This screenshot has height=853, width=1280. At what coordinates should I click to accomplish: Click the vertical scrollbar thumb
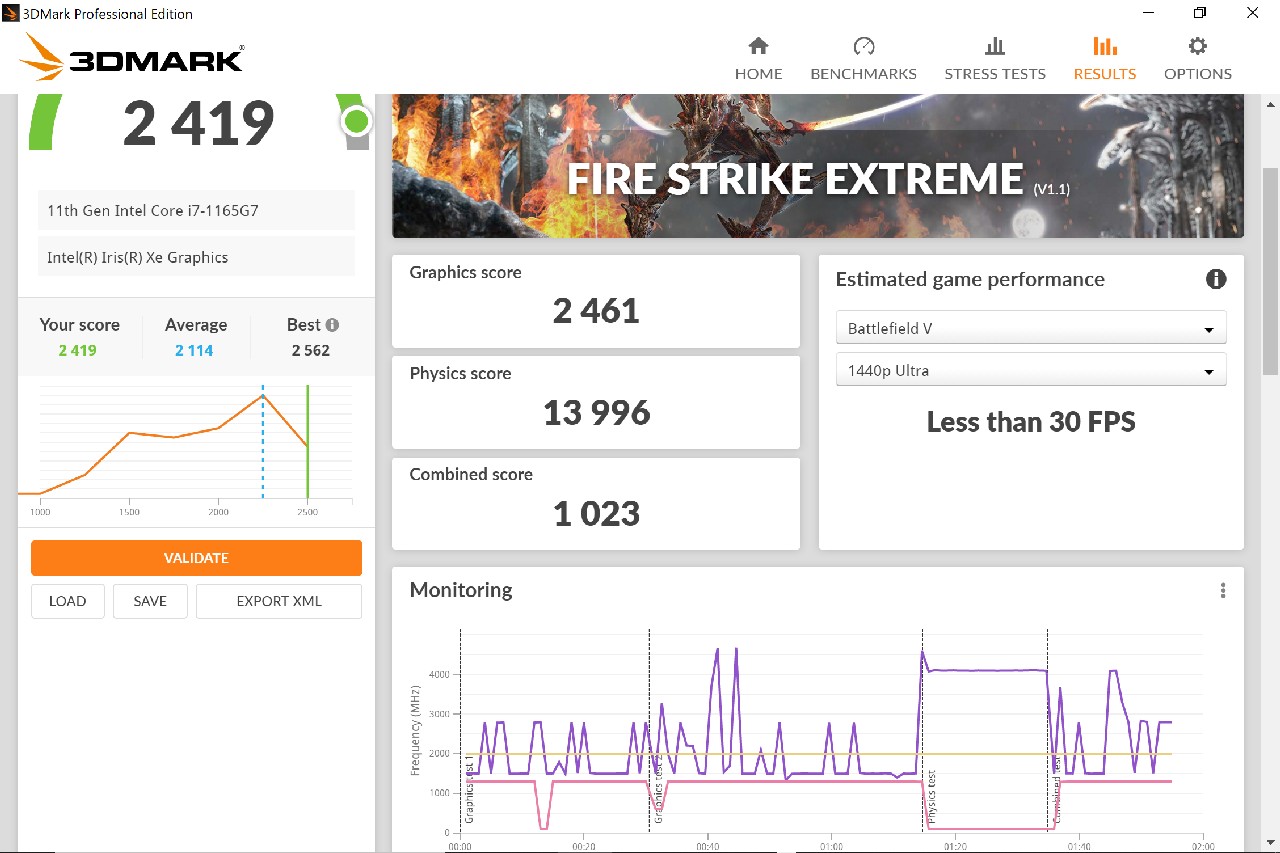point(1271,270)
